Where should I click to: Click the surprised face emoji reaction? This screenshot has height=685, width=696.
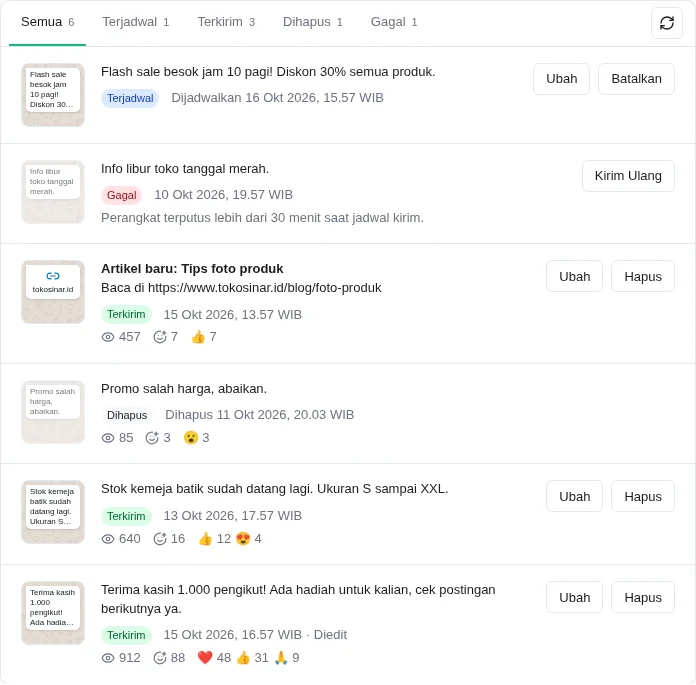pyautogui.click(x=191, y=438)
